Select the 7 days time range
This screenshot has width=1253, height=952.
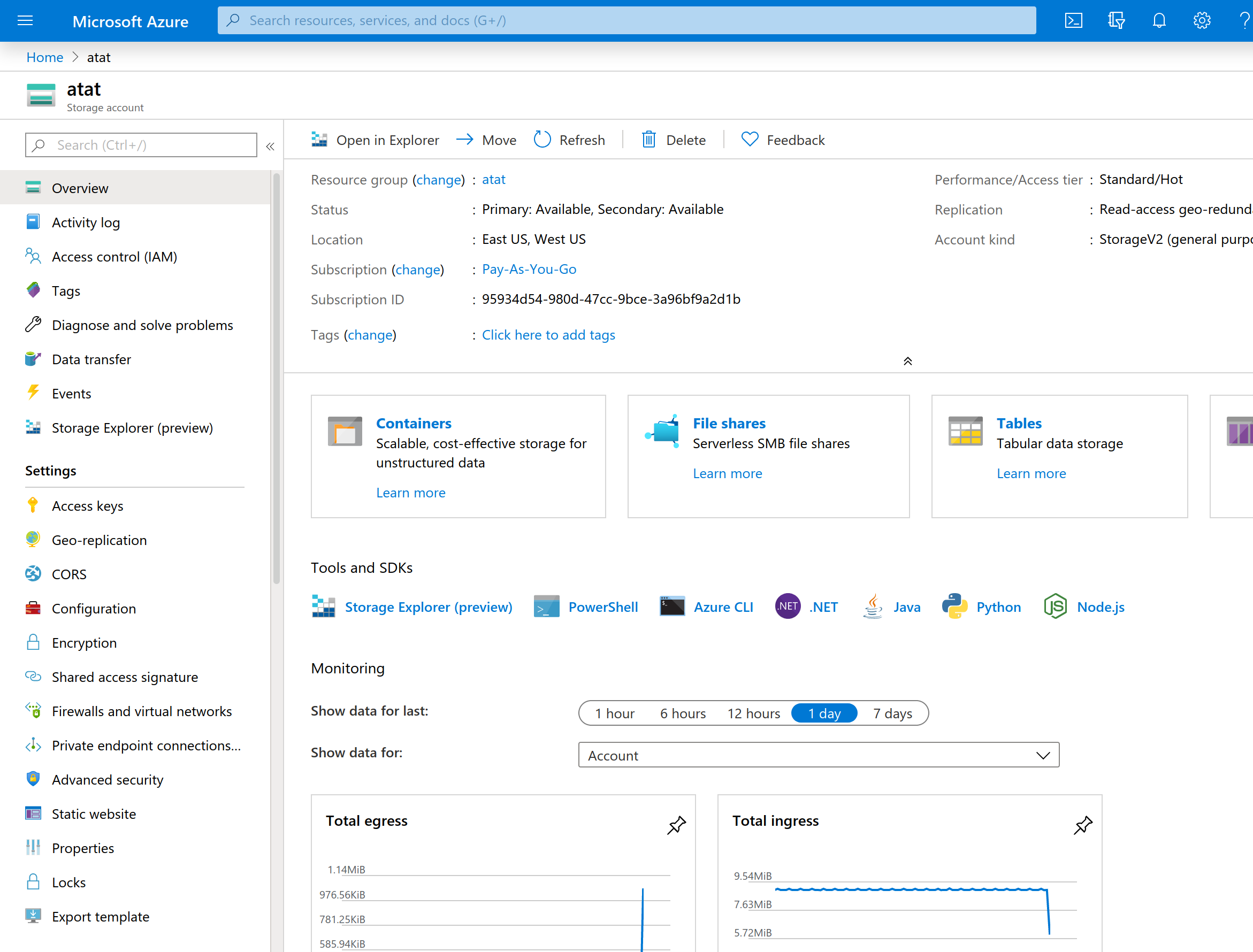(x=892, y=713)
